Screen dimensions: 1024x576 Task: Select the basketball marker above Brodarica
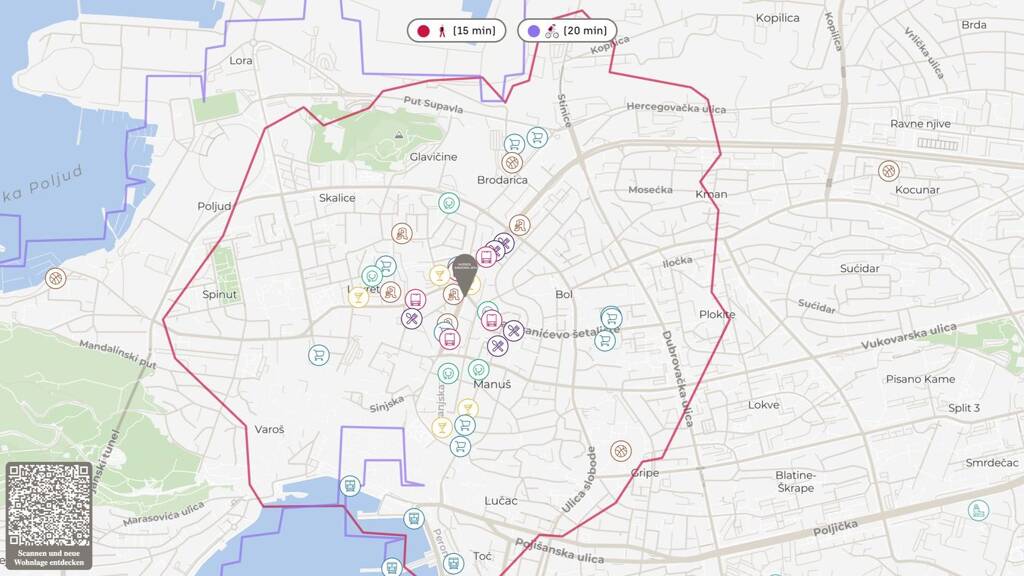[x=512, y=162]
